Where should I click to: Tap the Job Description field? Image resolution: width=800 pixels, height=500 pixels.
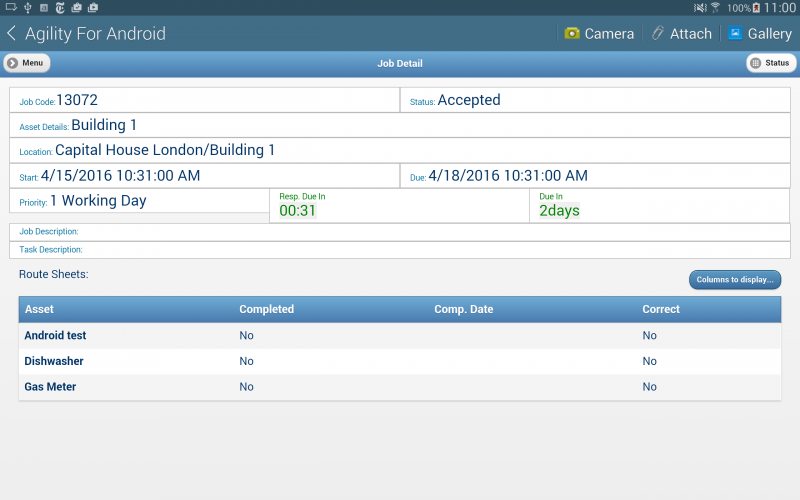[400, 232]
